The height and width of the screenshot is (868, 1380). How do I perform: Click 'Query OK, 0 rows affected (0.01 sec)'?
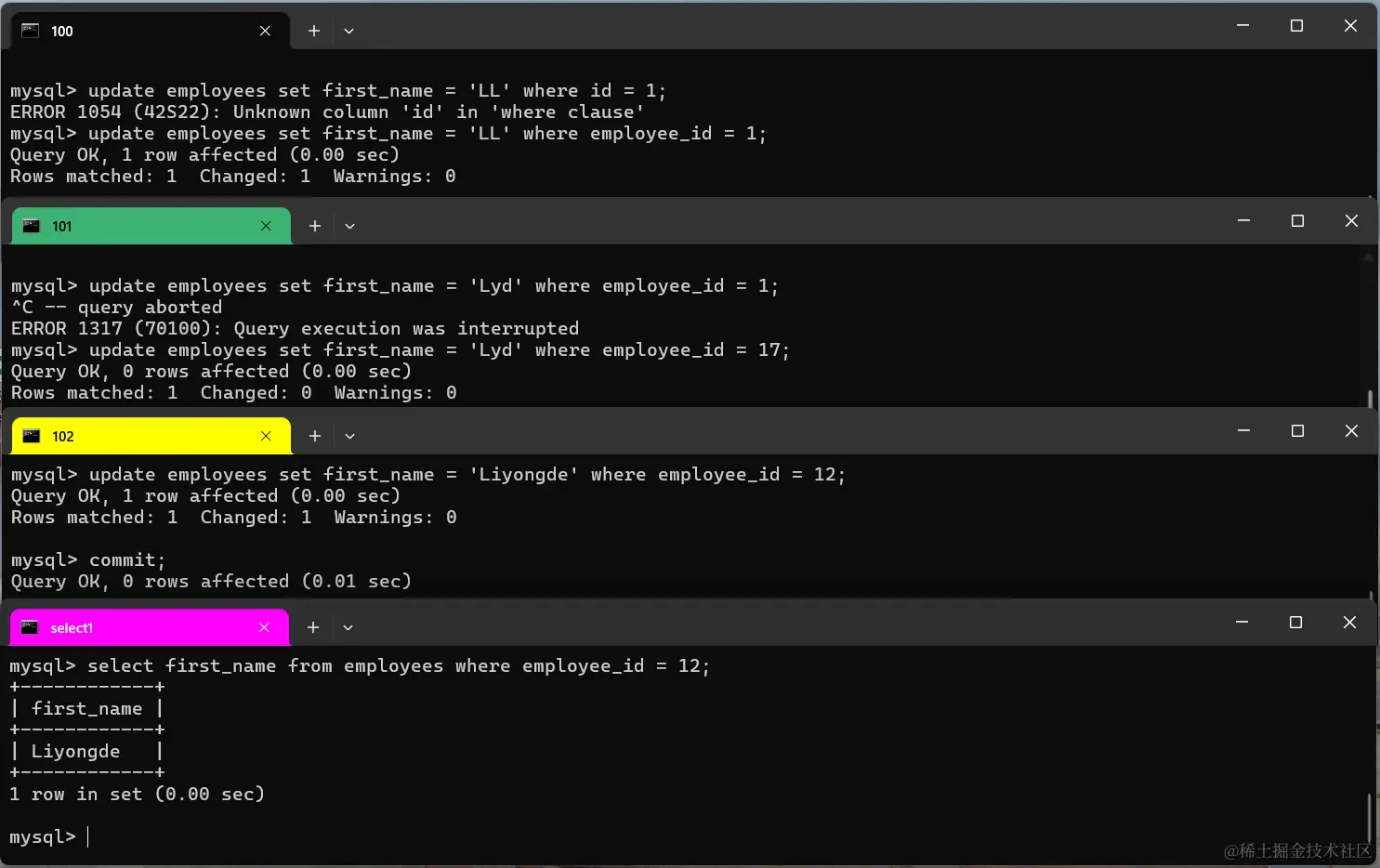tap(211, 581)
